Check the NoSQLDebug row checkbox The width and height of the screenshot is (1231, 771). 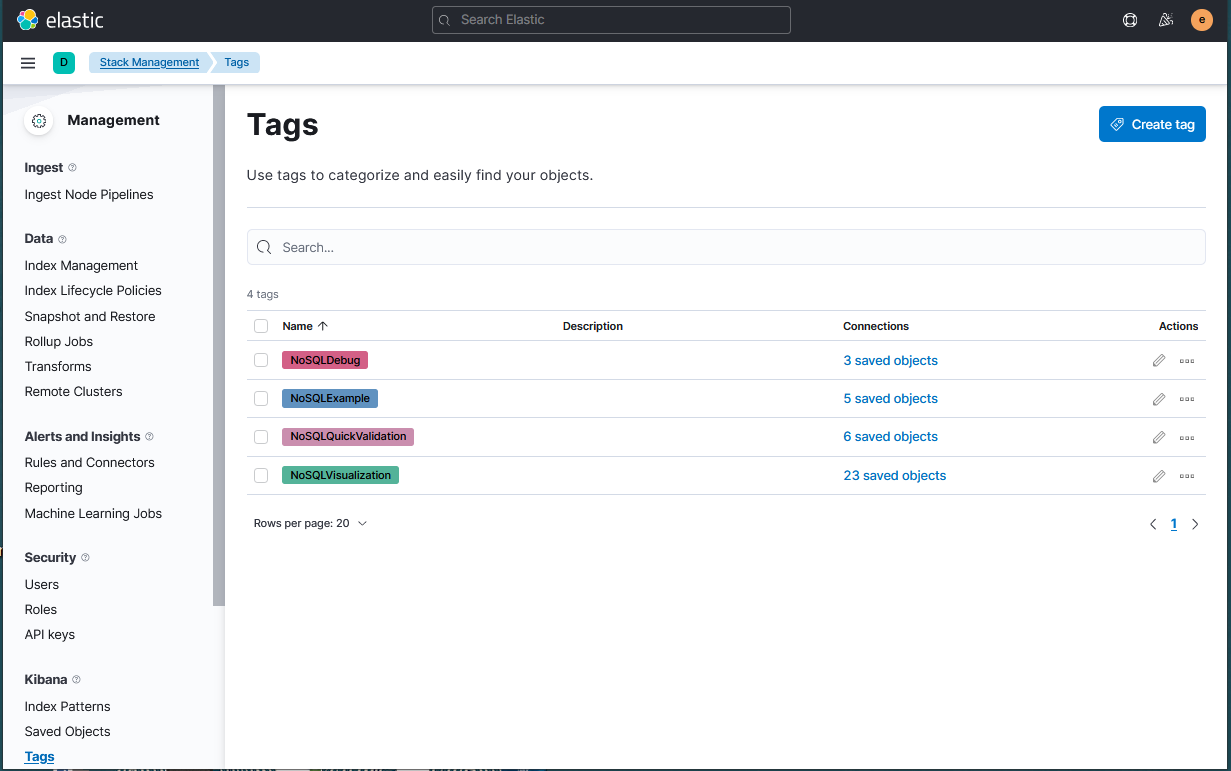click(x=261, y=360)
